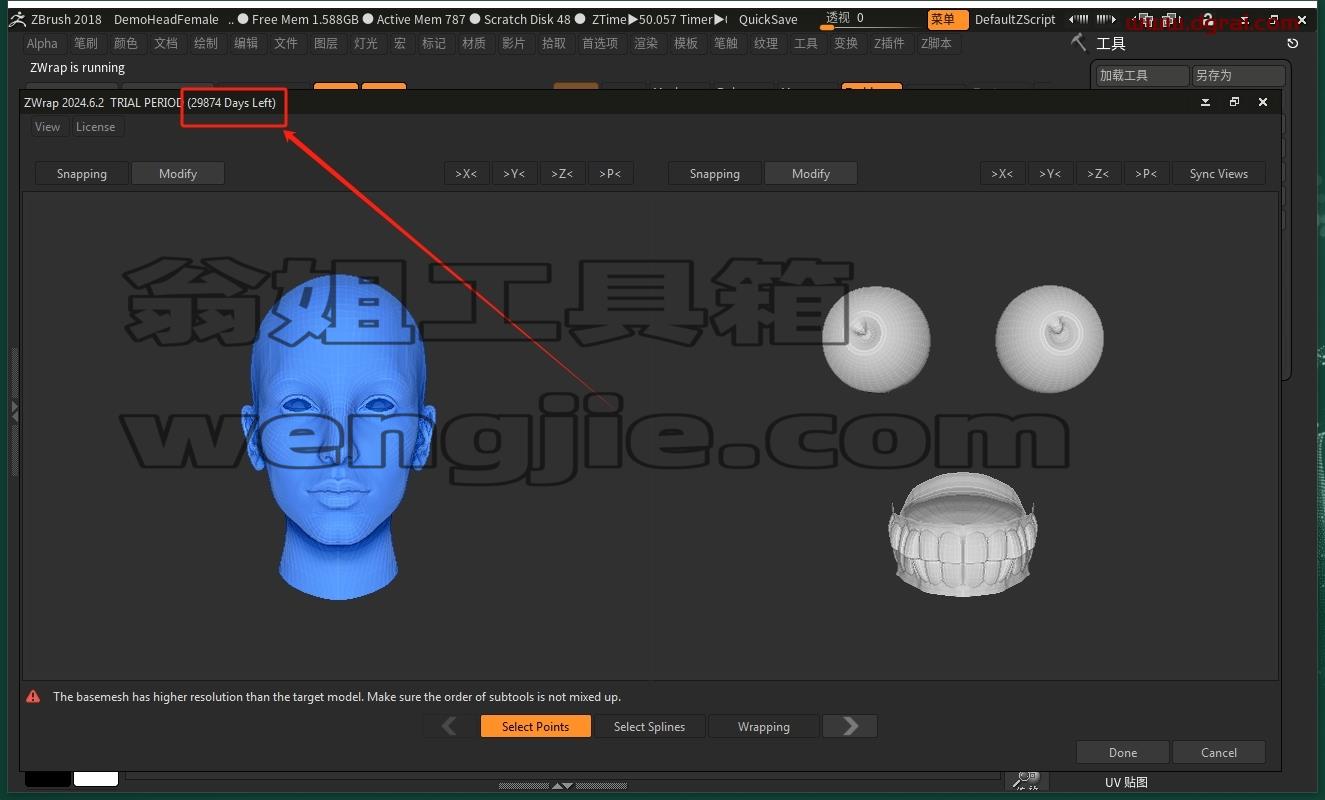
Task: Open the 文档 document menu
Action: (x=166, y=43)
